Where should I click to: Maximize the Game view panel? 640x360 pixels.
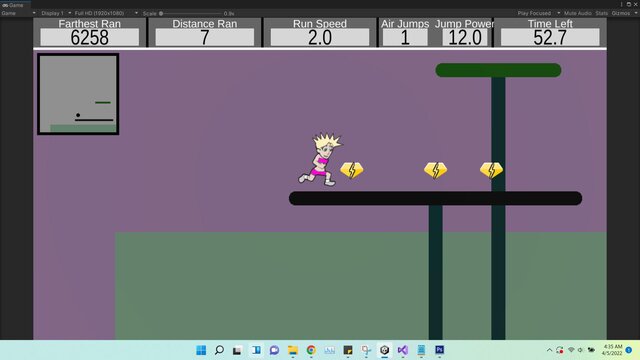point(629,4)
